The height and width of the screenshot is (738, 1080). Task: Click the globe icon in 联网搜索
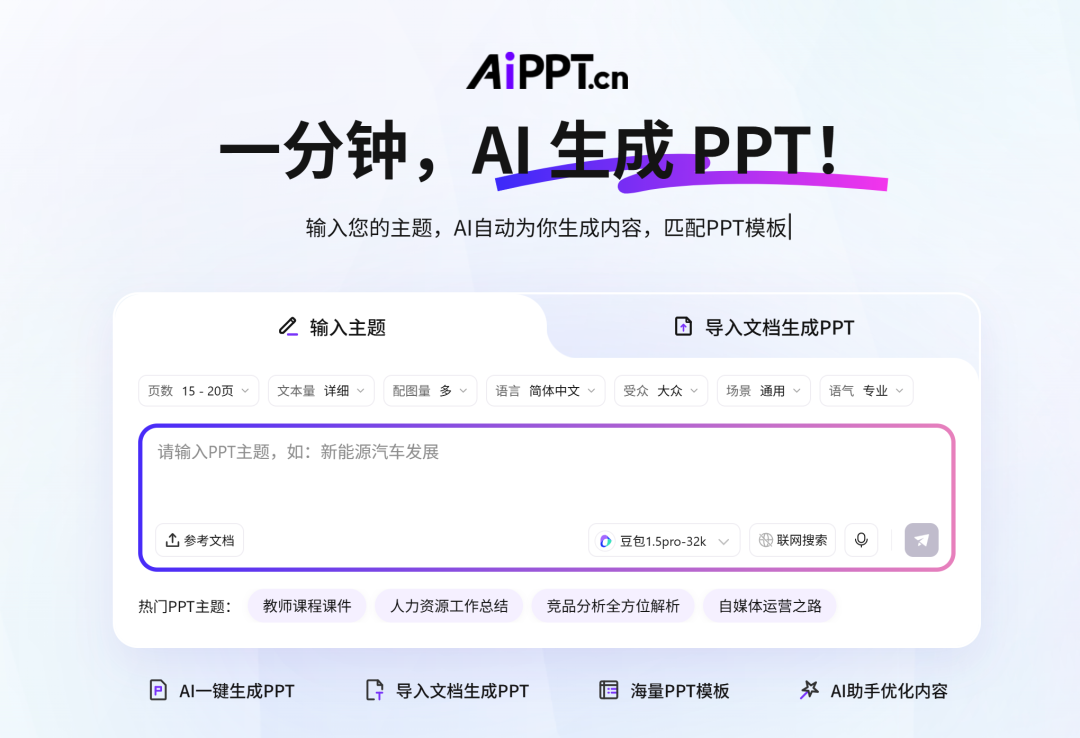coord(765,540)
